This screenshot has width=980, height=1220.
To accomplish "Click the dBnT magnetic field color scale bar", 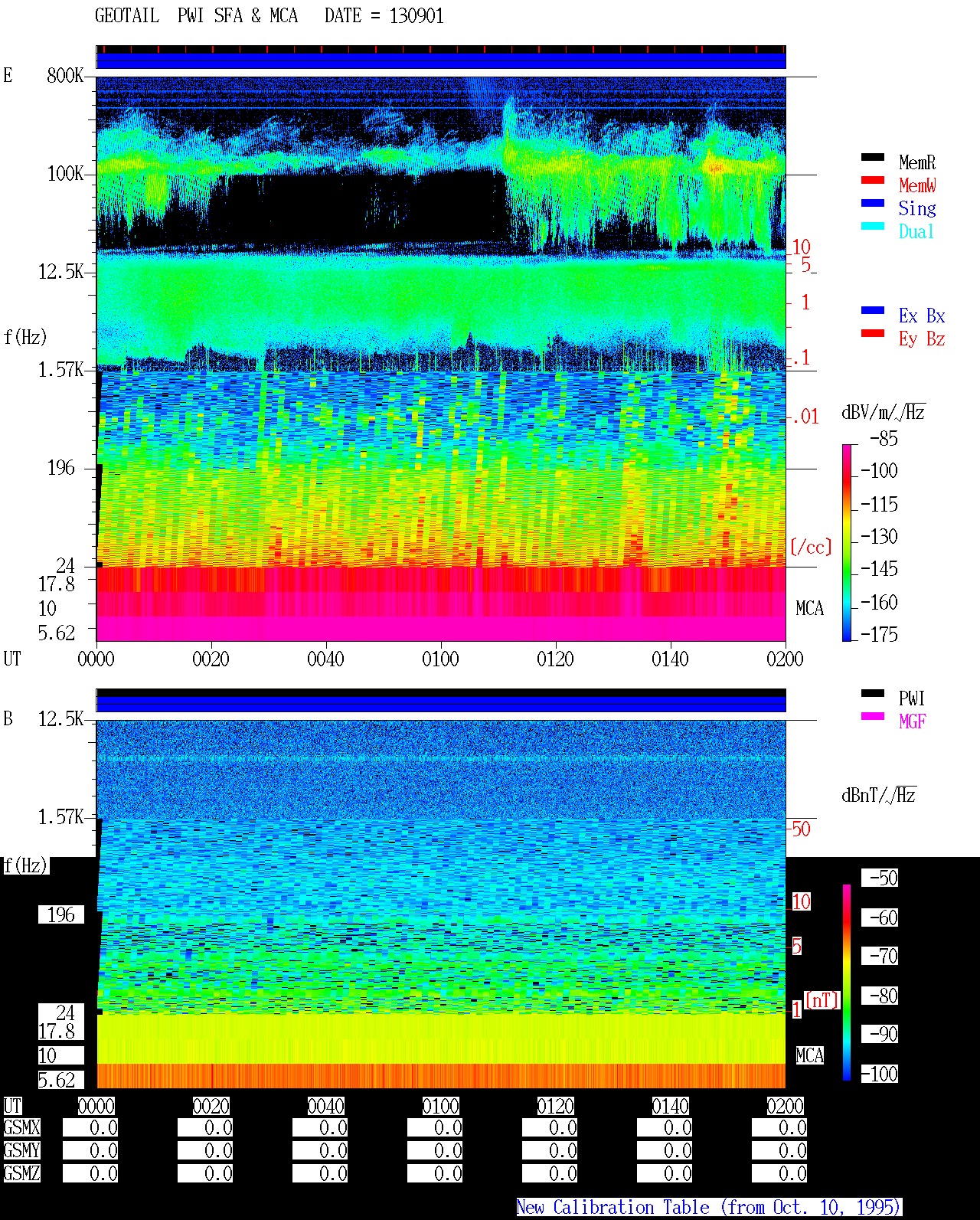I will click(x=847, y=983).
